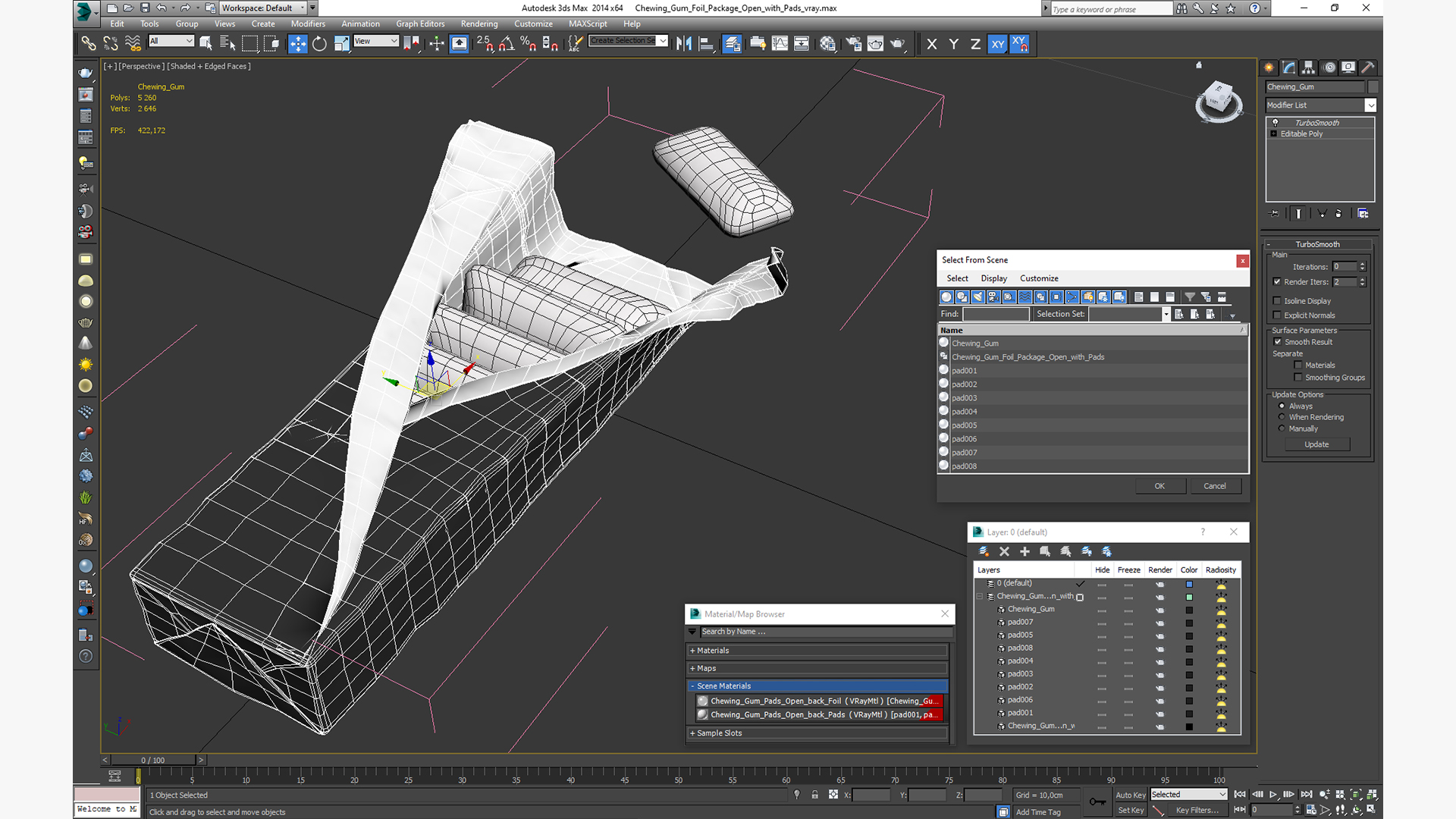Select the When Rendering radio option
The image size is (1456, 819).
[1282, 417]
